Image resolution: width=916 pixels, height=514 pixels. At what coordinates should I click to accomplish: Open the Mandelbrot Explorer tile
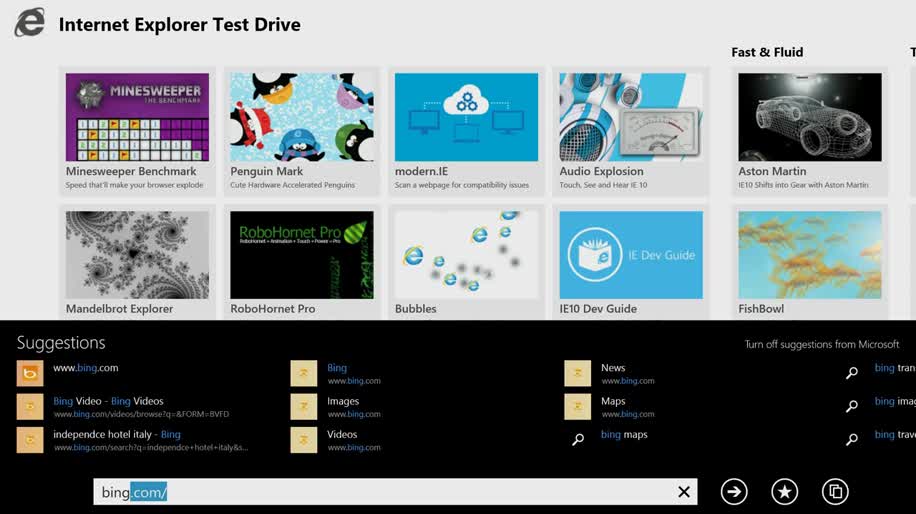[x=137, y=262]
